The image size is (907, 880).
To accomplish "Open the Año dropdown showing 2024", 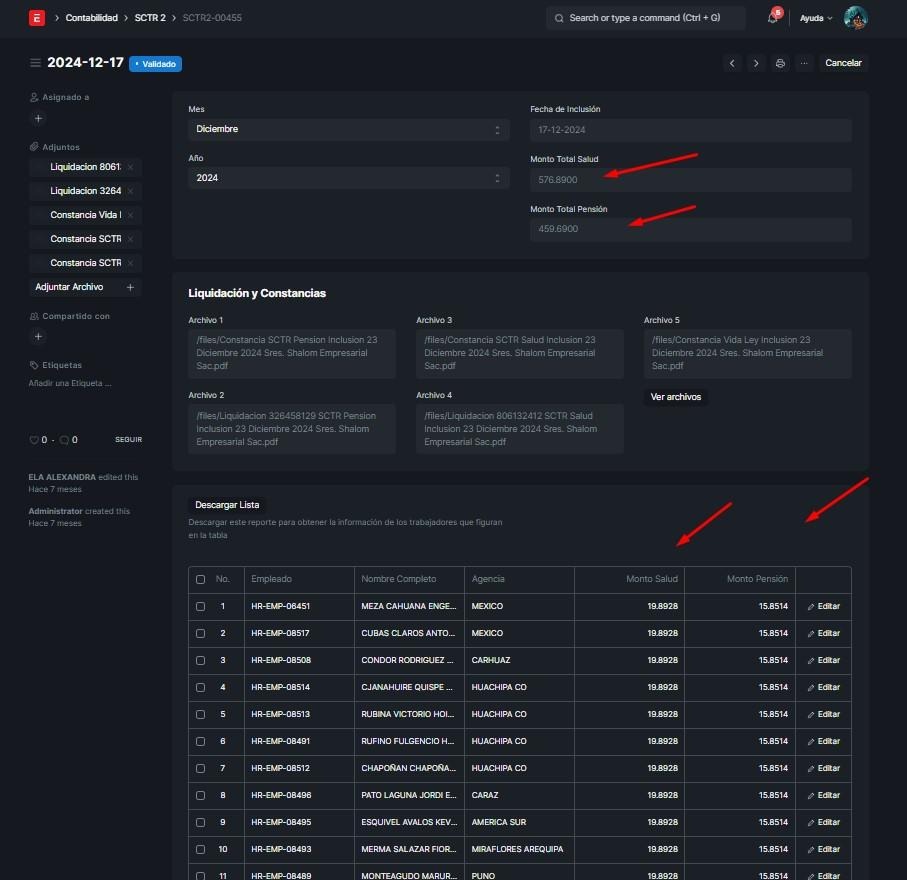I will tap(348, 178).
